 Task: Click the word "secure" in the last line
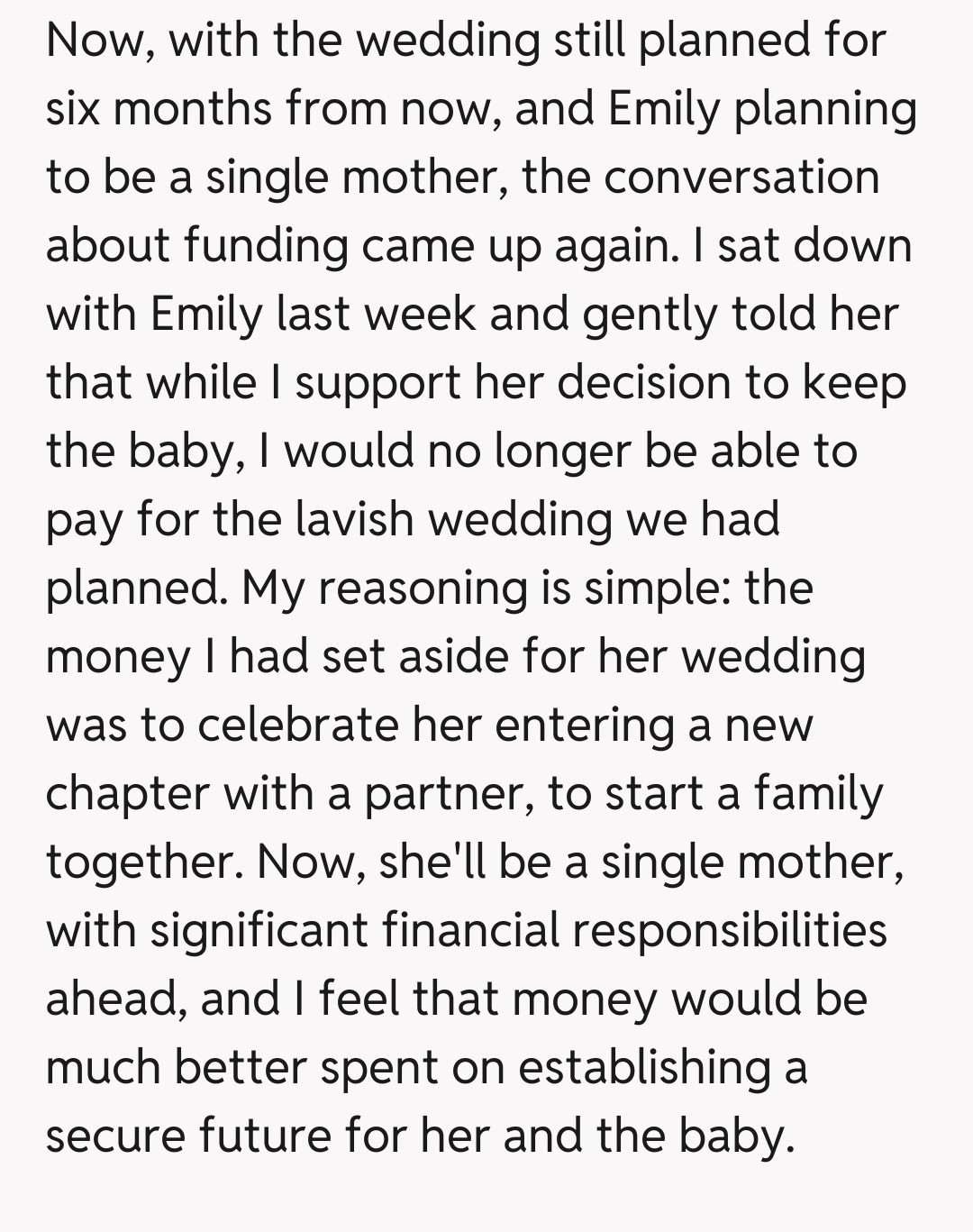(x=114, y=1136)
